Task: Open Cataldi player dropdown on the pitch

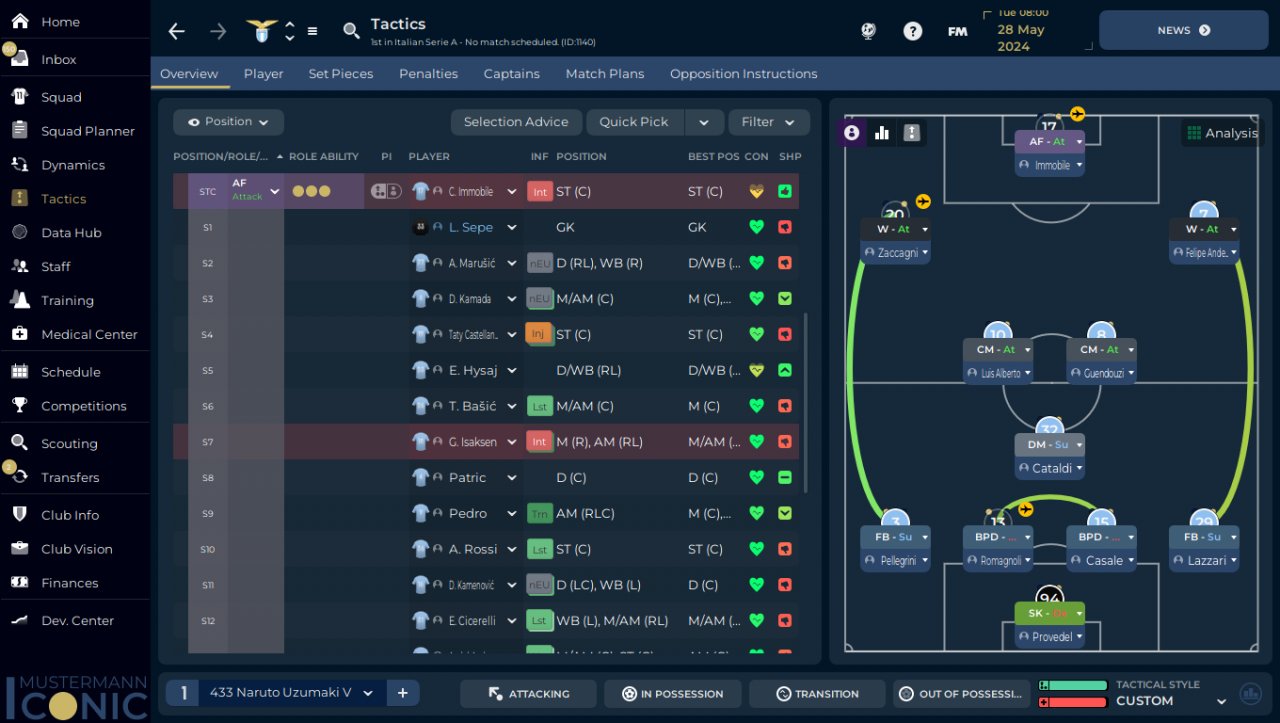Action: coord(1049,468)
